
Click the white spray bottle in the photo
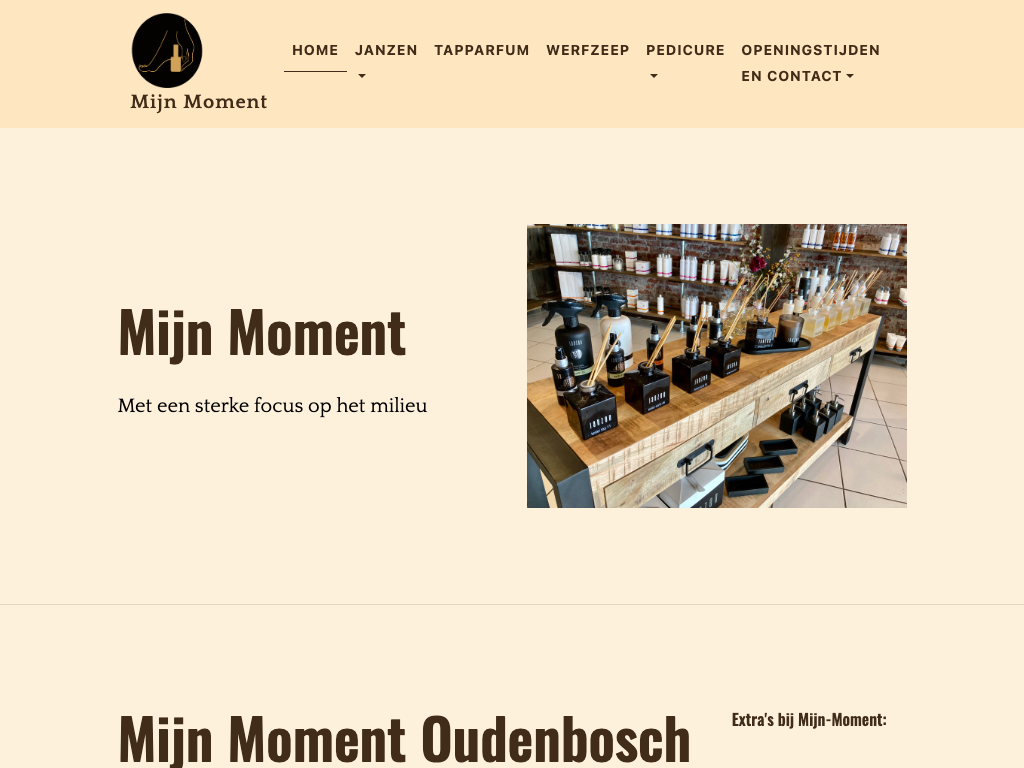[614, 323]
